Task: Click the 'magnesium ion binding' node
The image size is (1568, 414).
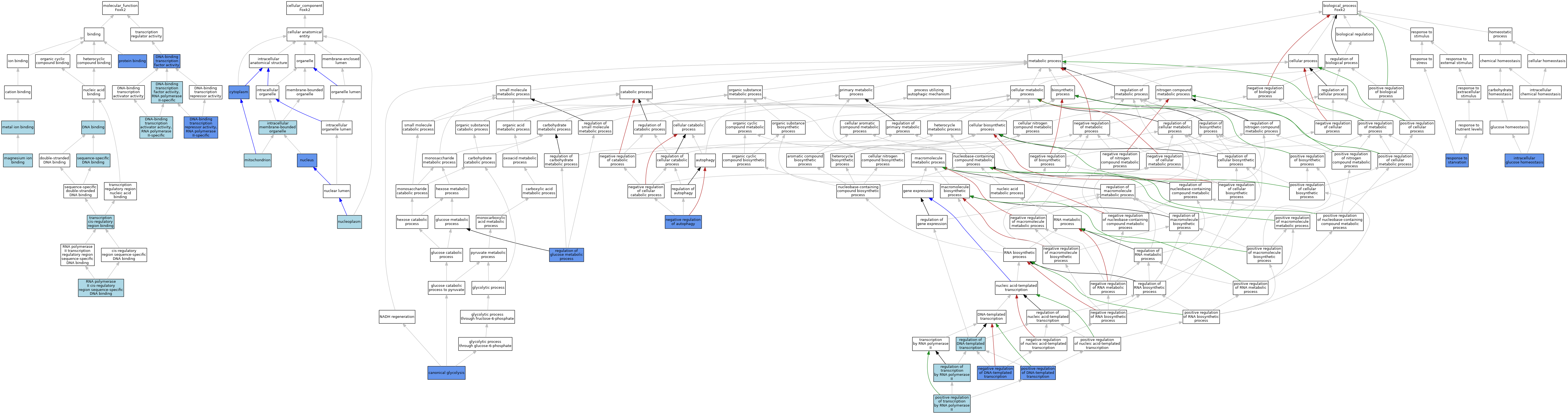Action: (18, 160)
